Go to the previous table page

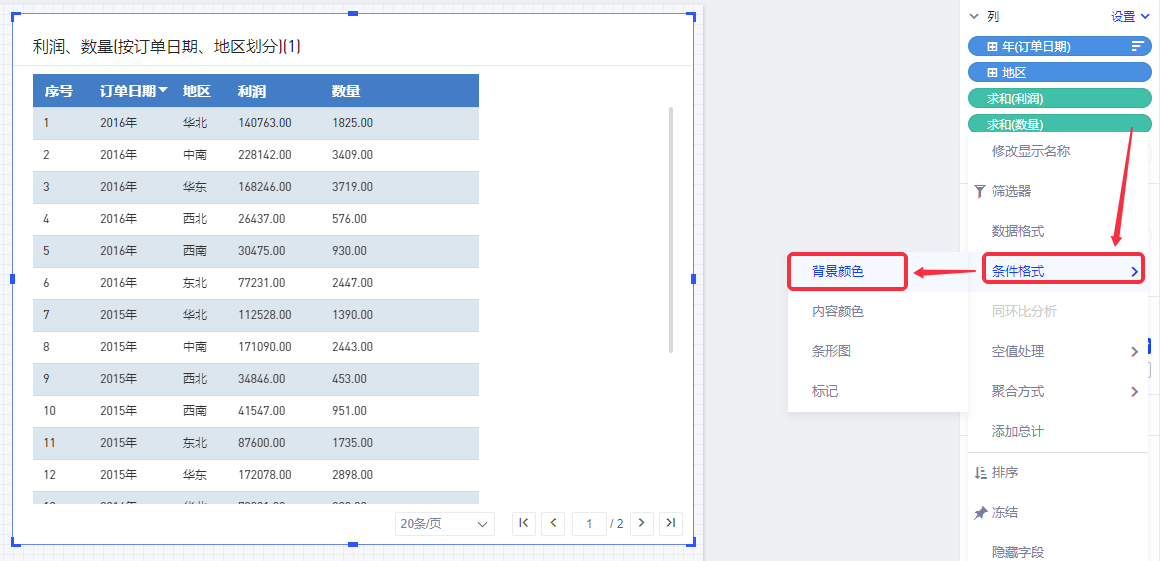[x=553, y=523]
